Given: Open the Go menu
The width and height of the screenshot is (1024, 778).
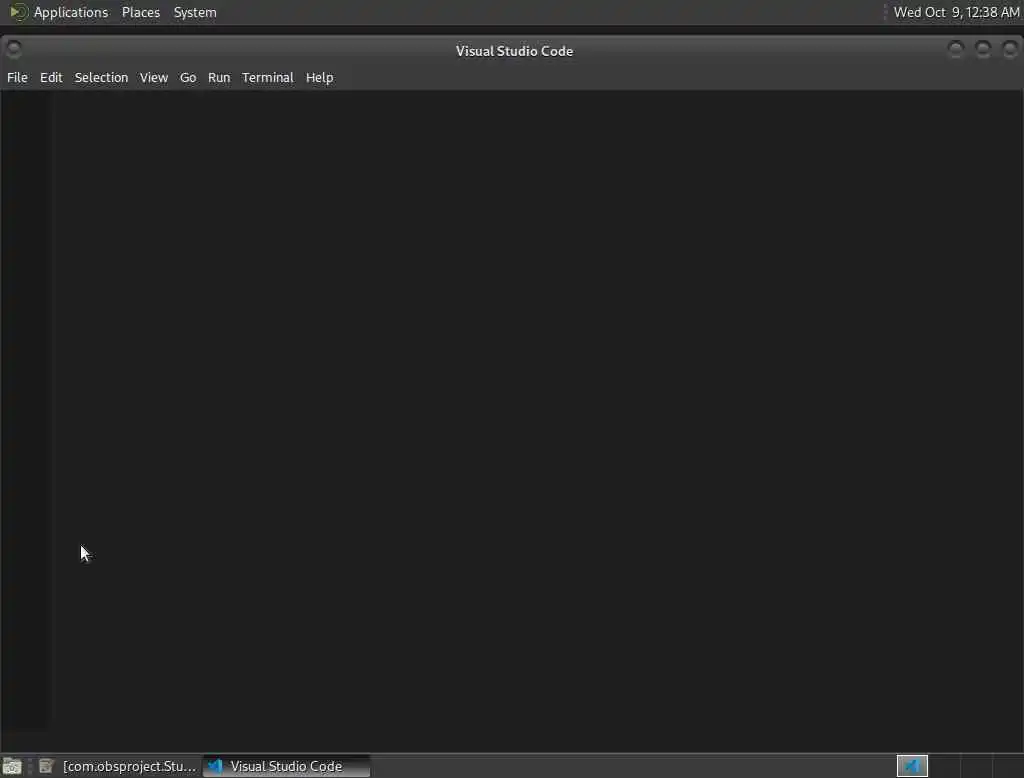Looking at the screenshot, I should pos(187,77).
